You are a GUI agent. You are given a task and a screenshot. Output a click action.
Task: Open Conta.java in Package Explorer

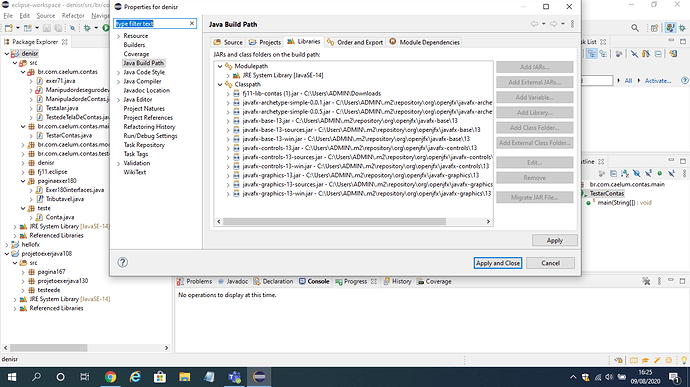pos(60,217)
